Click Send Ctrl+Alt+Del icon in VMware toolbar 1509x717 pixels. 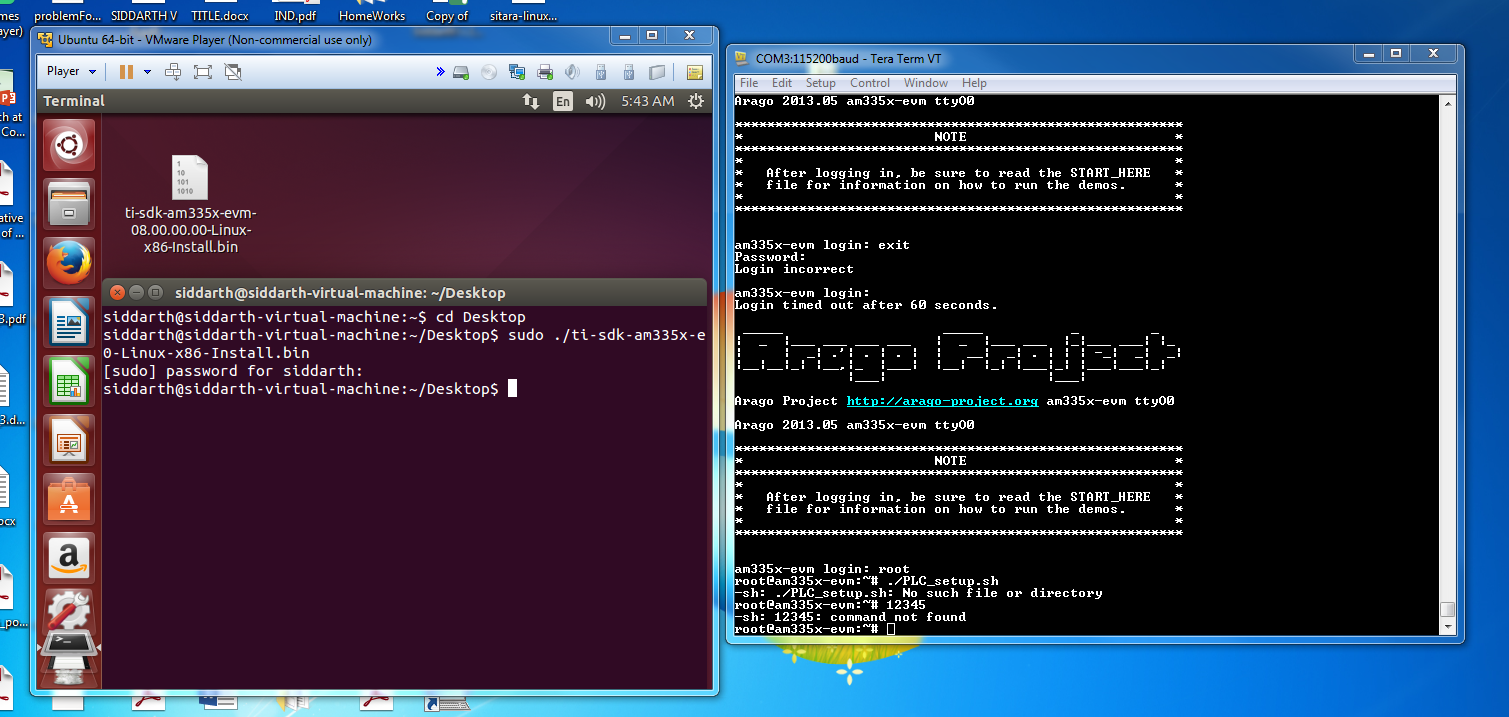(173, 71)
